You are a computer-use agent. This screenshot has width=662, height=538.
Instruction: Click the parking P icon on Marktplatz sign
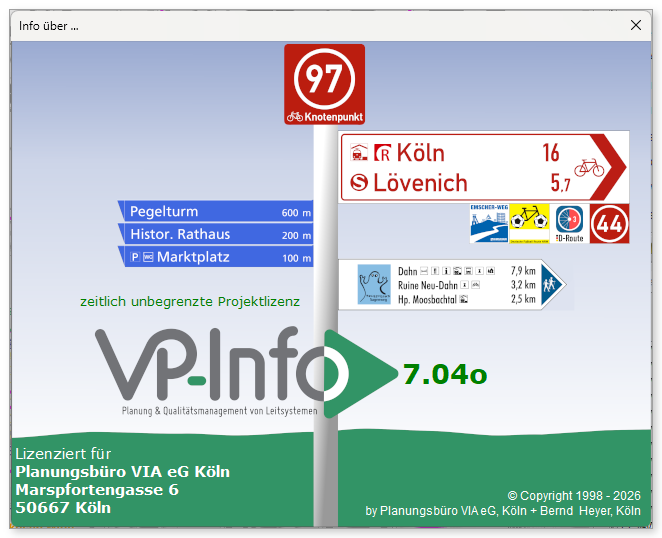135,257
